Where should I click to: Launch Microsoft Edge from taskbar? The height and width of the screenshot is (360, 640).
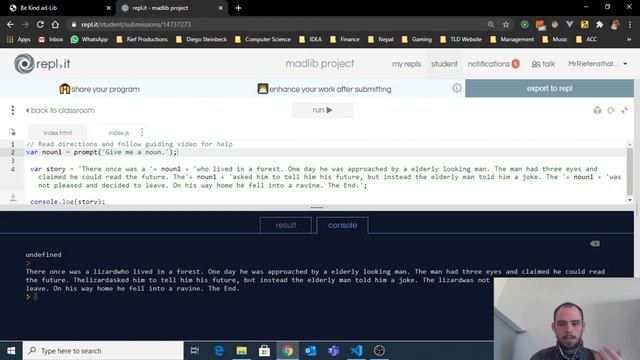coord(219,351)
